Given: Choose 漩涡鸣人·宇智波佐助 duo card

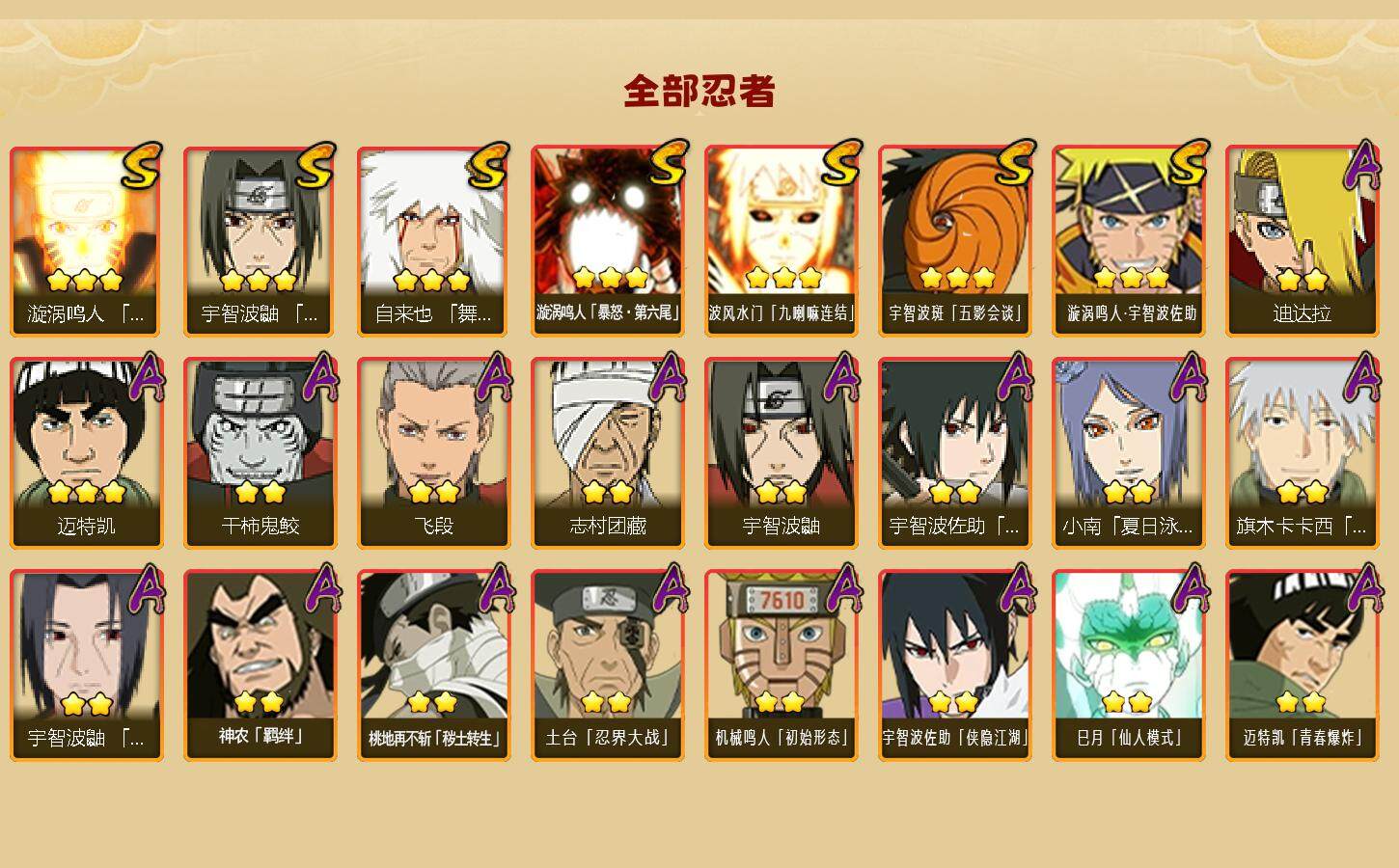Looking at the screenshot, I should (x=1128, y=241).
